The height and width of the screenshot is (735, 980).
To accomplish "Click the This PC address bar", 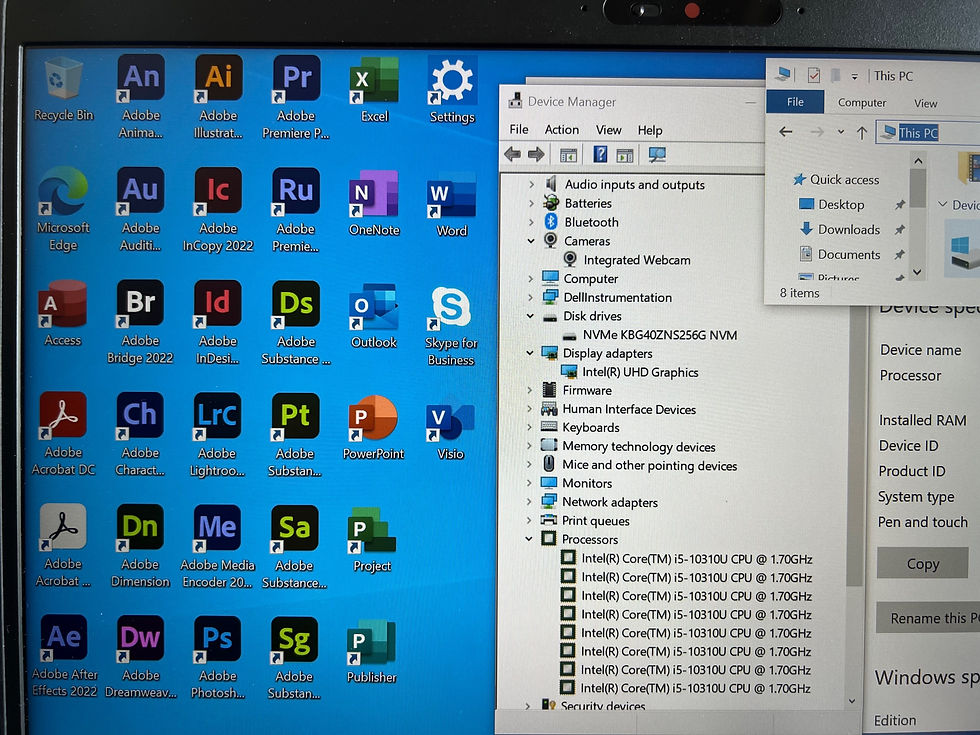I will [928, 132].
